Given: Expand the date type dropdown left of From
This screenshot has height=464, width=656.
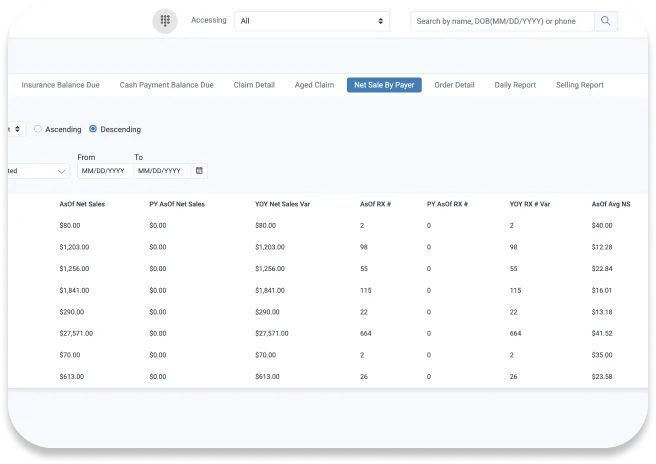Looking at the screenshot, I should [x=38, y=171].
